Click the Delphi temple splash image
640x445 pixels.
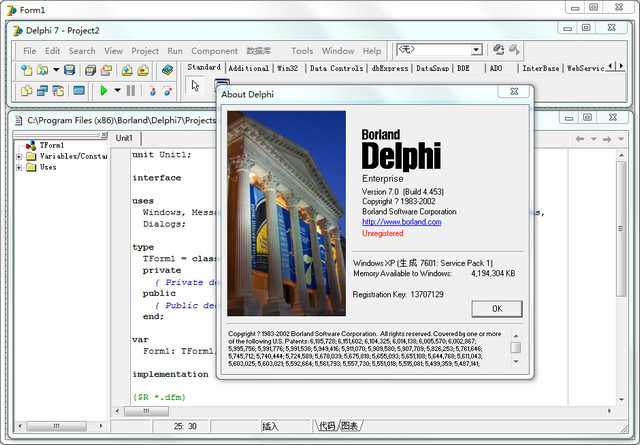[287, 213]
